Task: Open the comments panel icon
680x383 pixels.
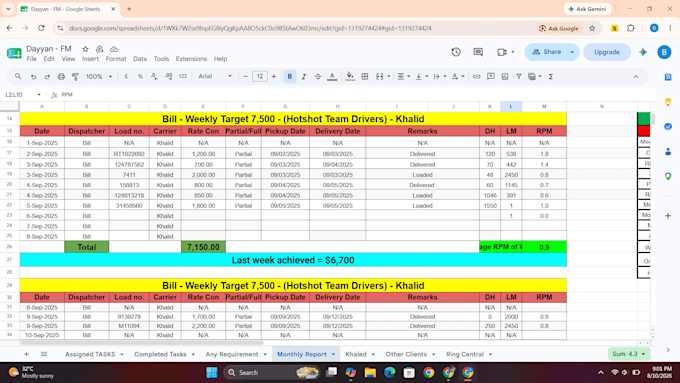Action: (x=478, y=52)
